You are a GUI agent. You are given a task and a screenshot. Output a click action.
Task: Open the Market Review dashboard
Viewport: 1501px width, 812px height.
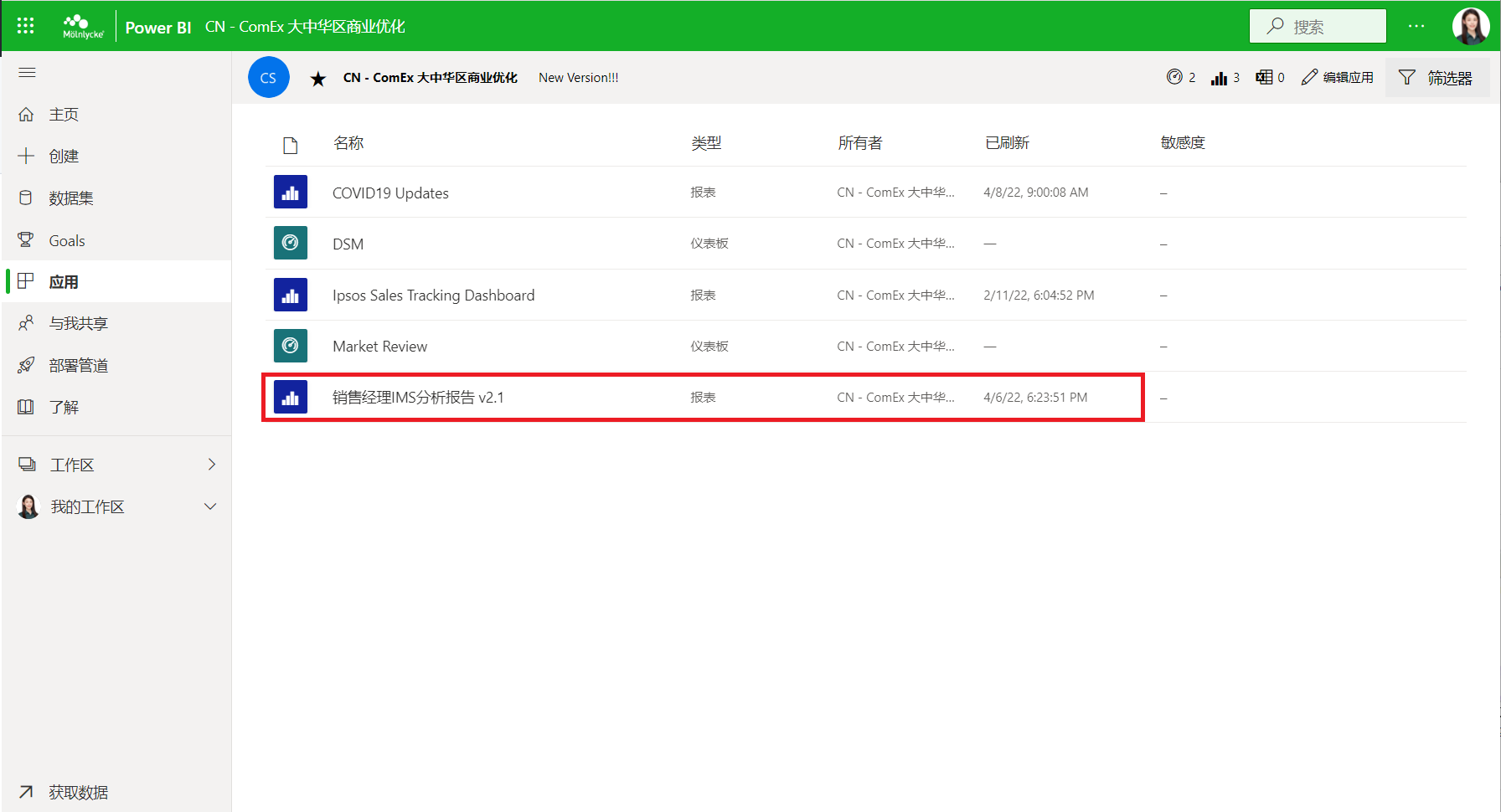coord(379,347)
